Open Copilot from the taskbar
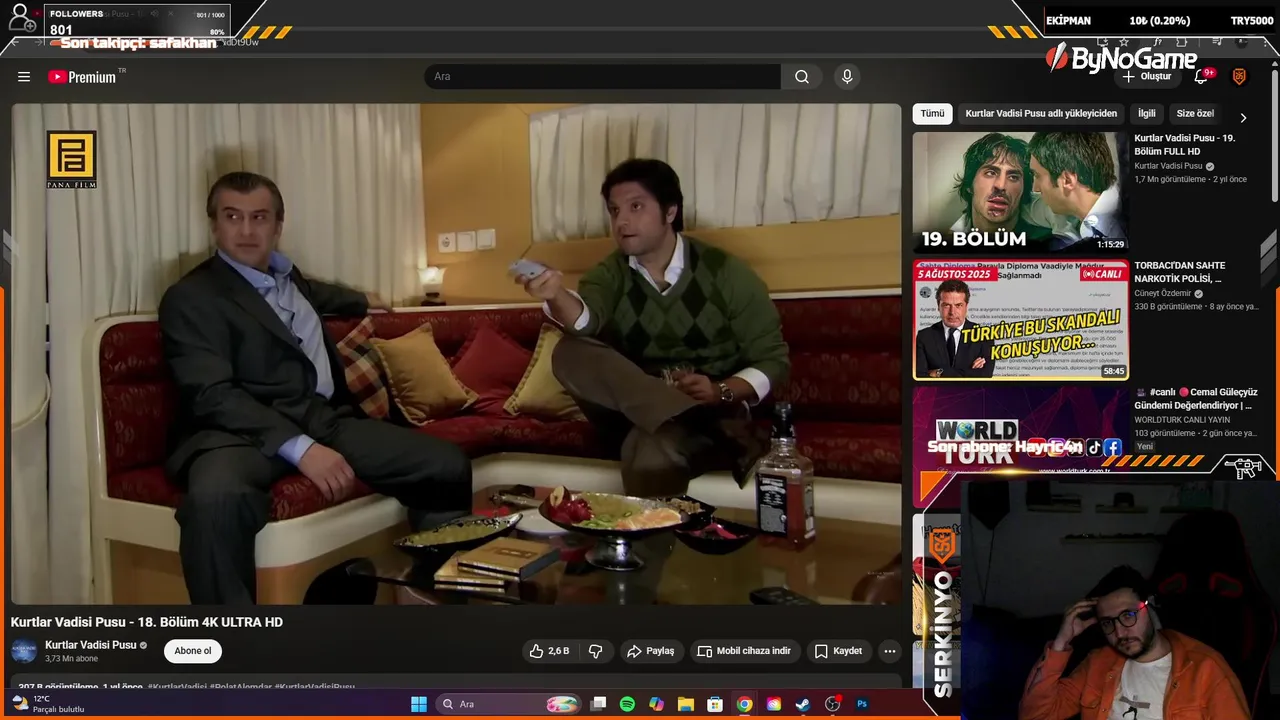 click(x=656, y=704)
